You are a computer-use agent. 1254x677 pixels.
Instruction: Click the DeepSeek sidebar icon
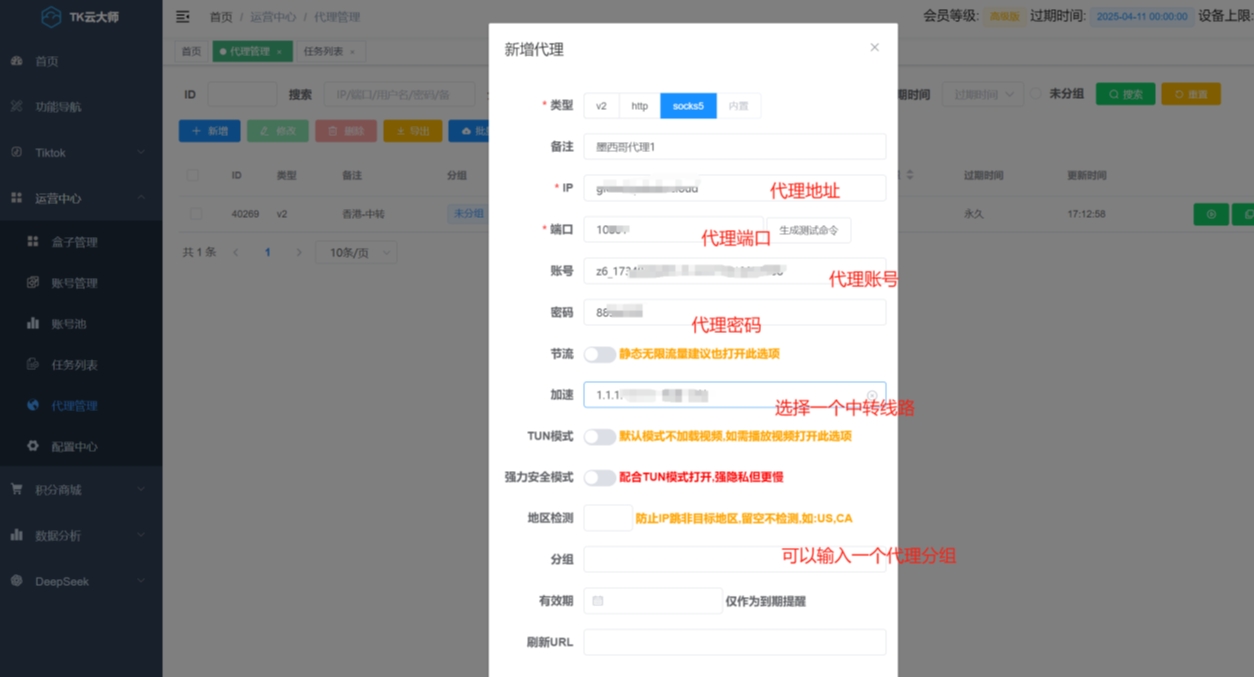pyautogui.click(x=14, y=581)
